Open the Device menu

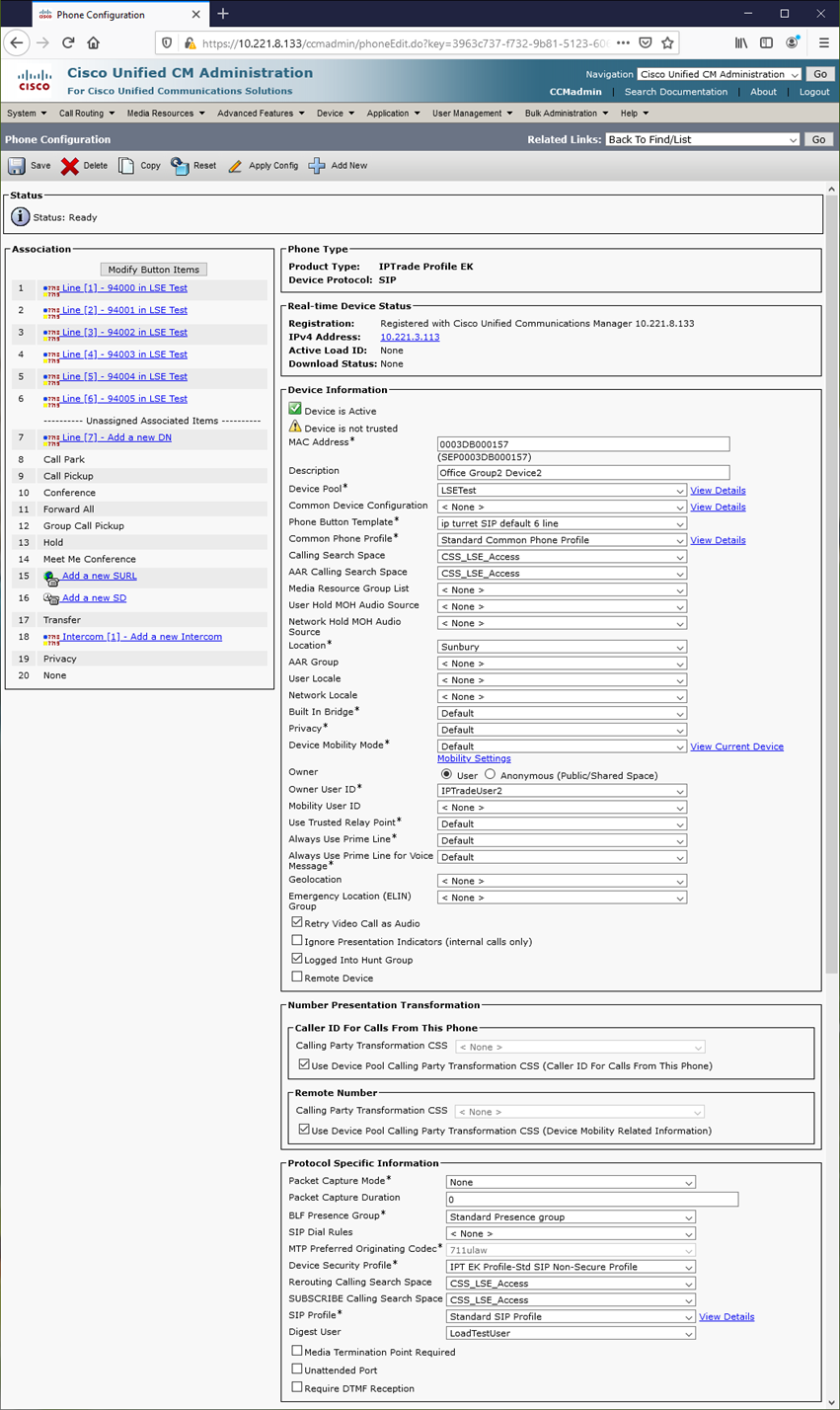(x=336, y=114)
